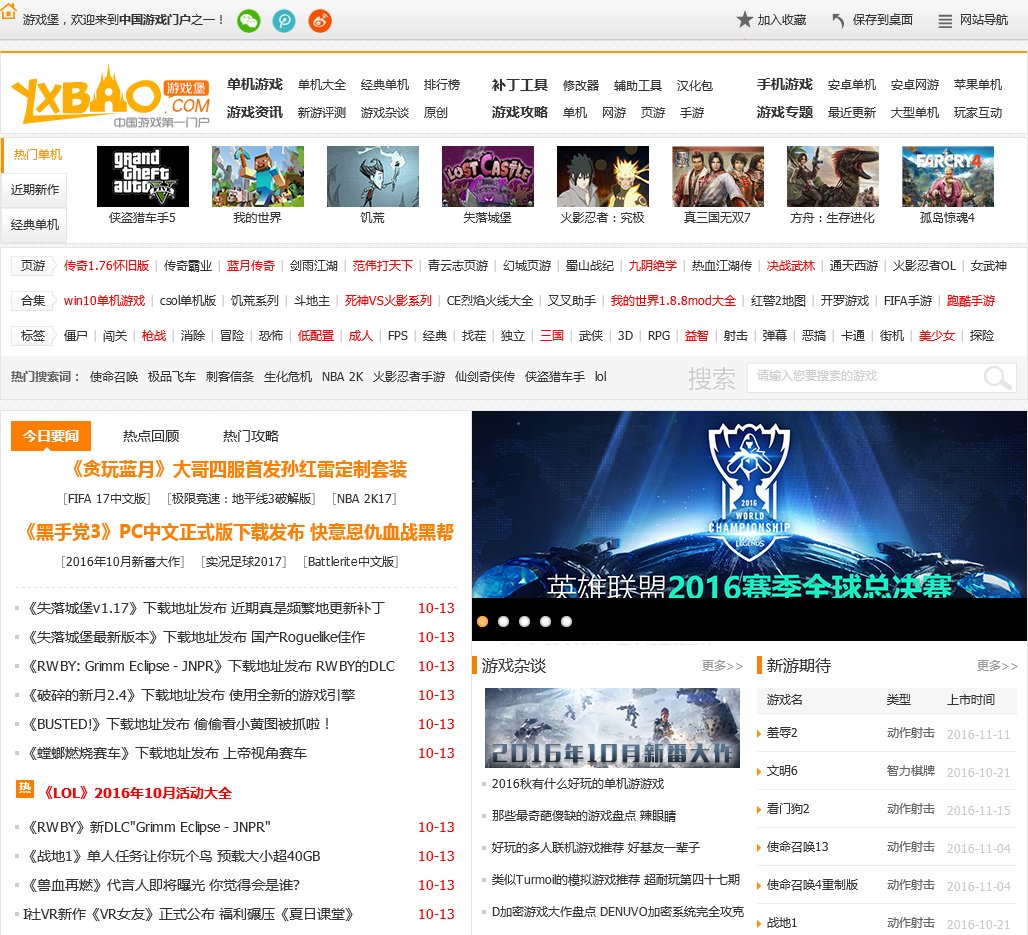Click the home icon at top left

point(9,11)
